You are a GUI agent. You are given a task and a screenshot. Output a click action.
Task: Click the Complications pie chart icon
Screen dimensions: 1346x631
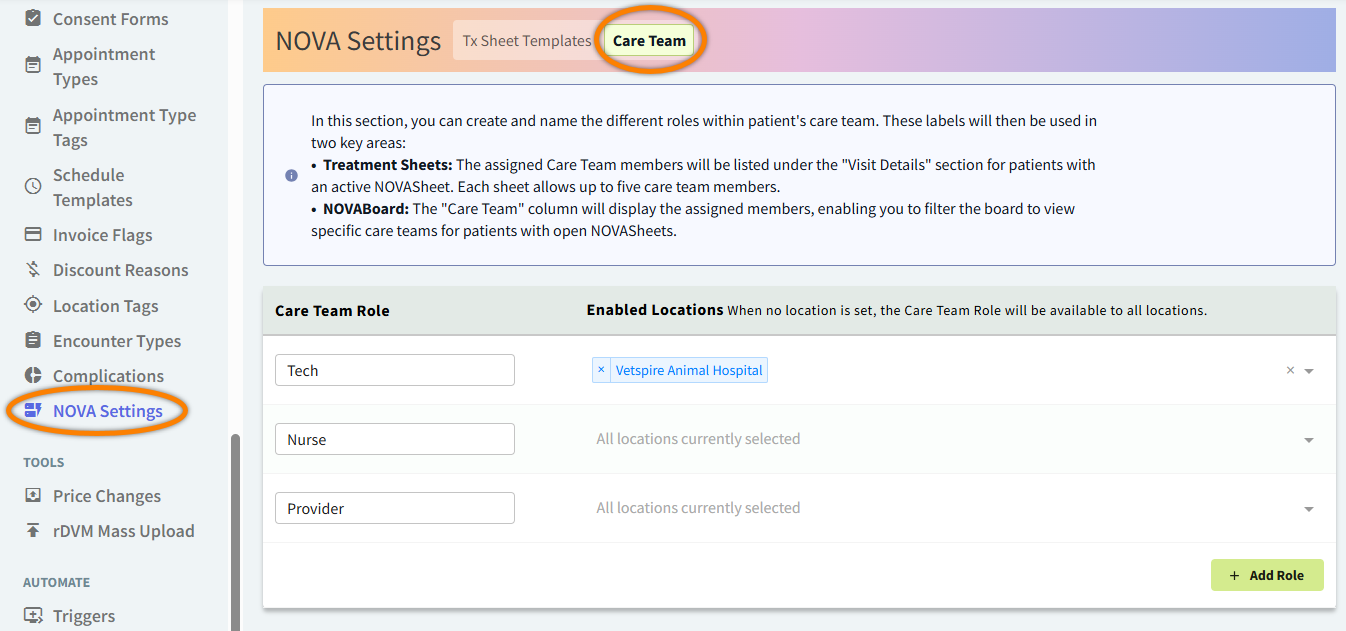coord(33,375)
